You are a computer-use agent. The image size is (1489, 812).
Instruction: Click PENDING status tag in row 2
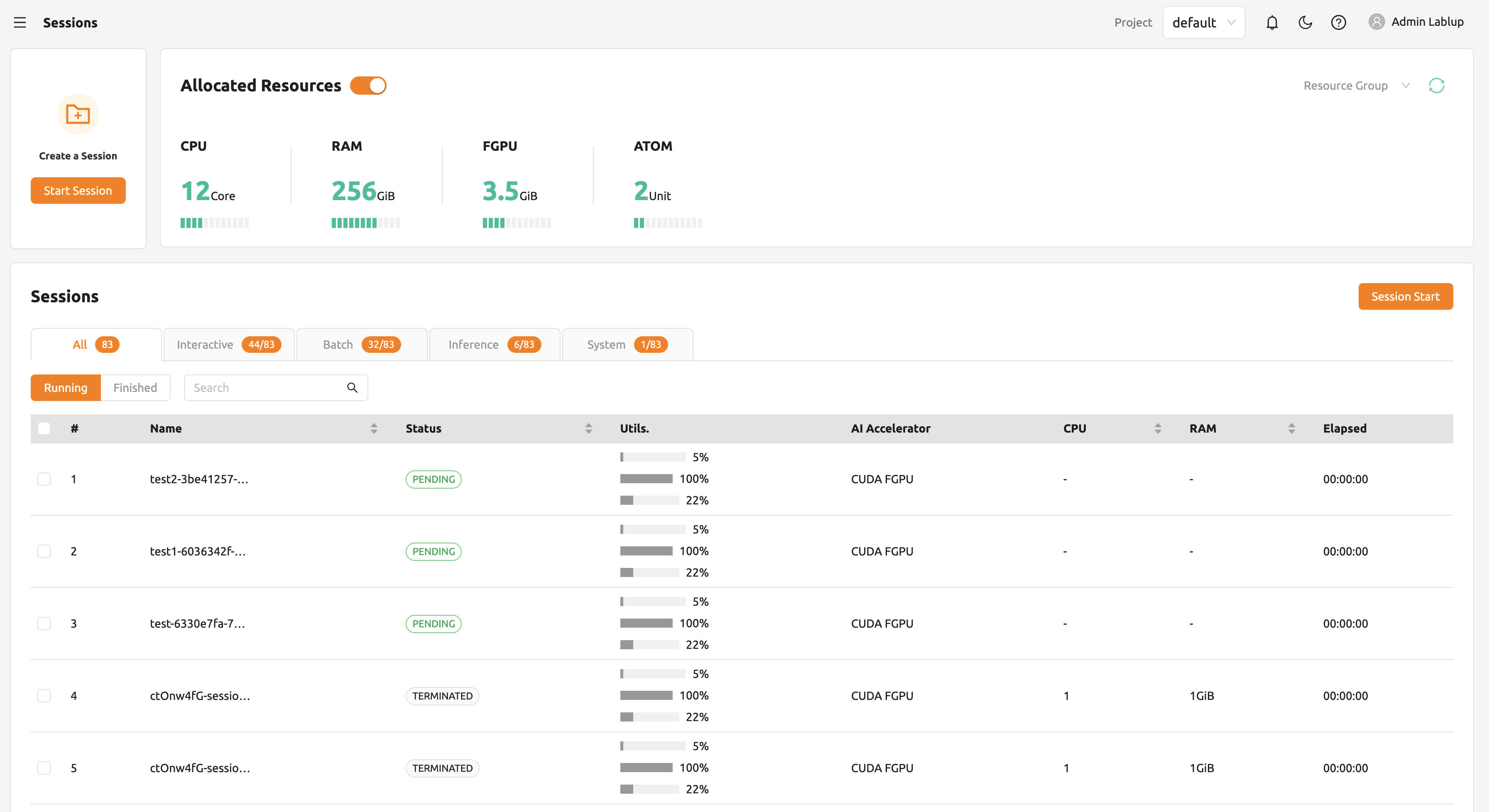433,551
